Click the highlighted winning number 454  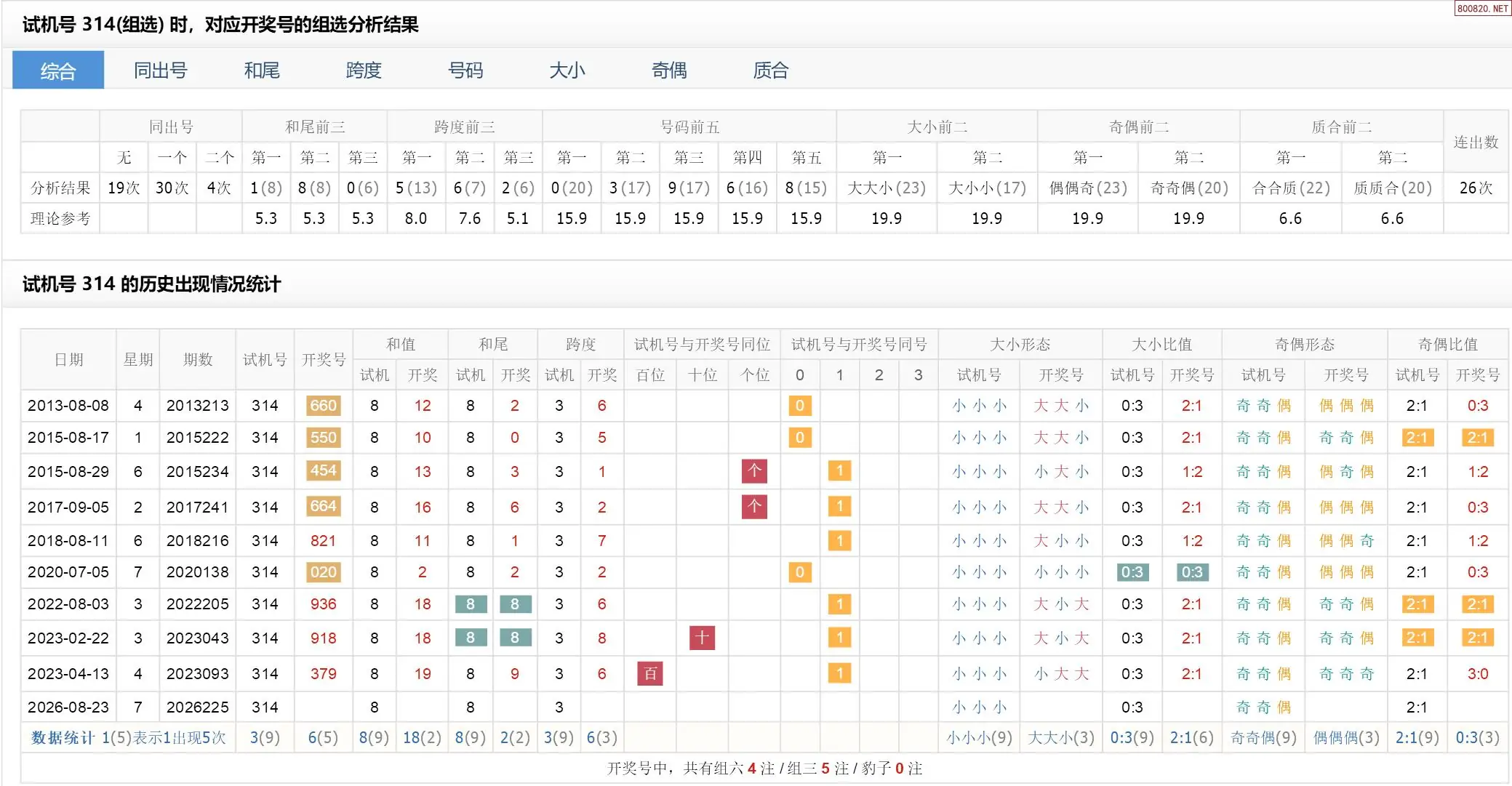324,470
